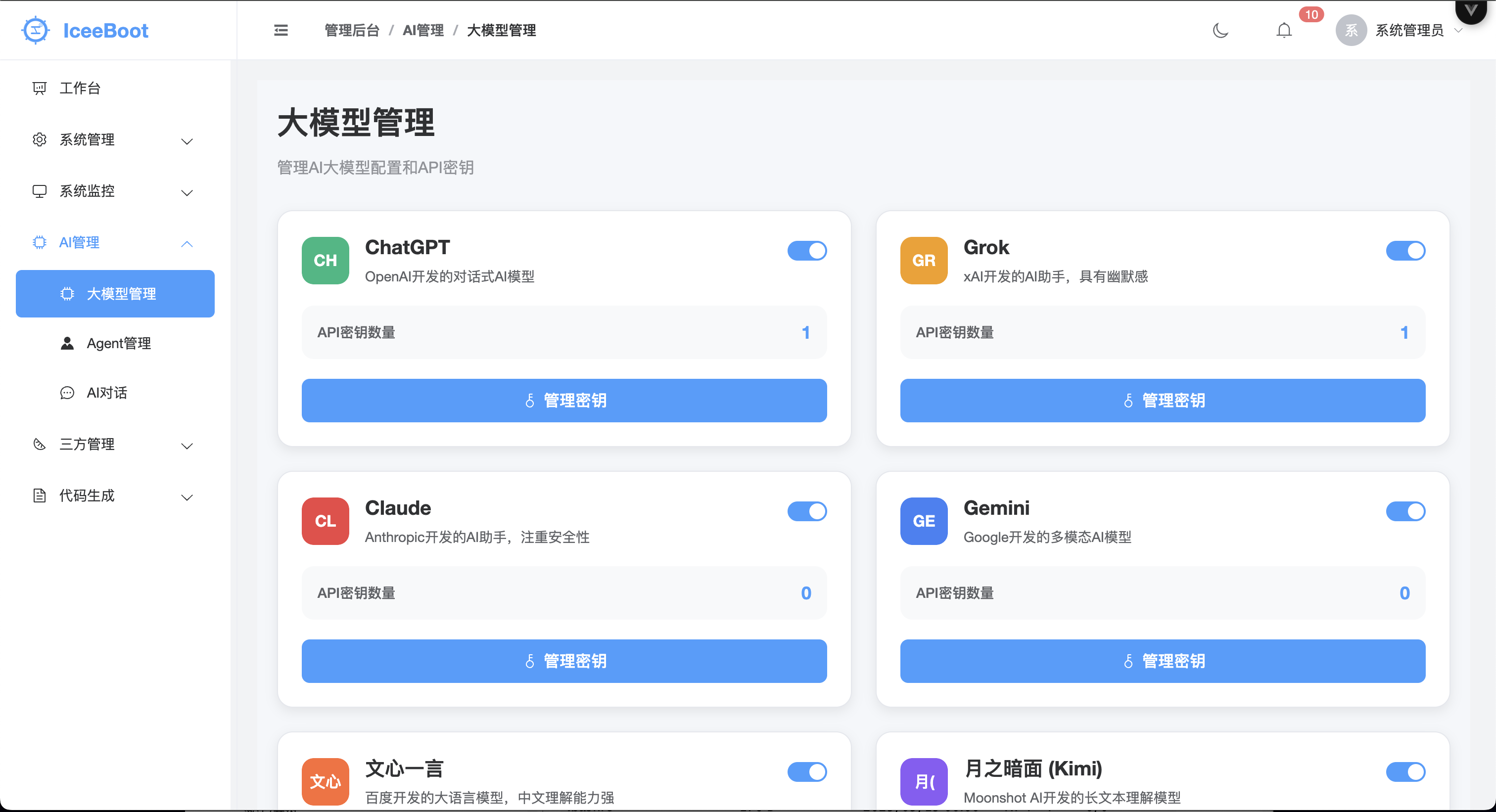Image resolution: width=1496 pixels, height=812 pixels.
Task: Click the Gemini card title
Action: coord(996,508)
